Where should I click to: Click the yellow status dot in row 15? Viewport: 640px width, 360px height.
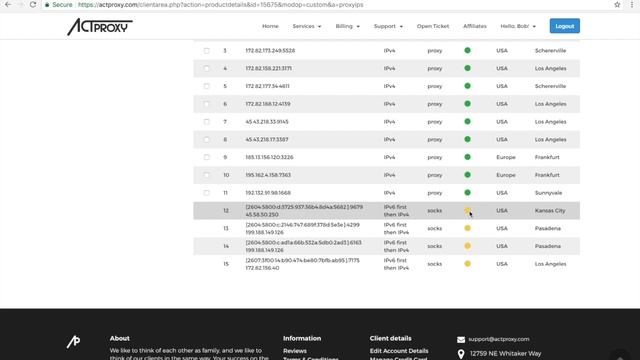(x=467, y=264)
